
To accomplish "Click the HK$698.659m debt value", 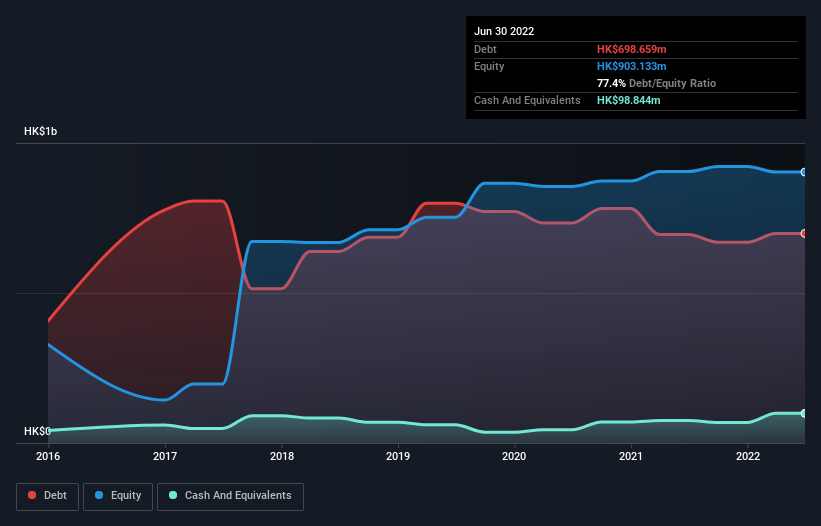I will [x=631, y=49].
